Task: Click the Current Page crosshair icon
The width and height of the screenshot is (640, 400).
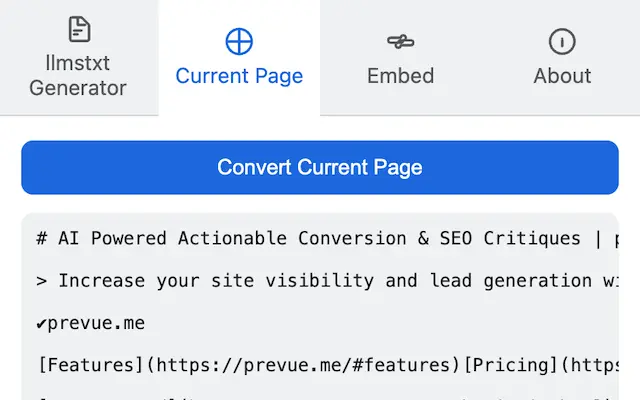Action: click(239, 41)
